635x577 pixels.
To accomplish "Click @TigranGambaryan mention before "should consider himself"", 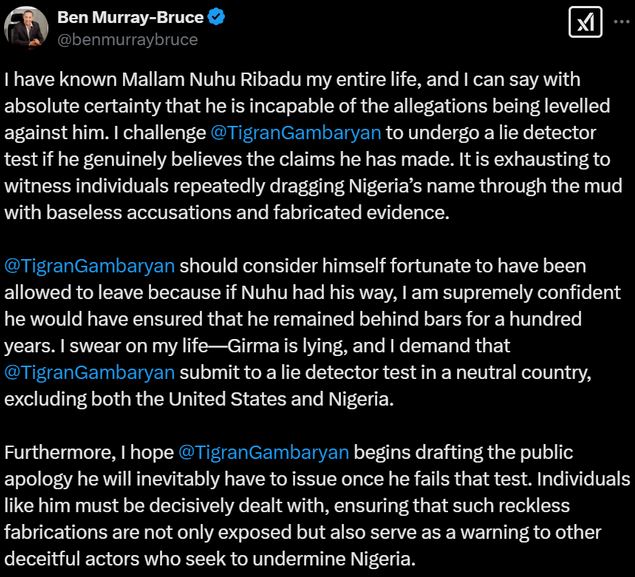I will (x=91, y=266).
